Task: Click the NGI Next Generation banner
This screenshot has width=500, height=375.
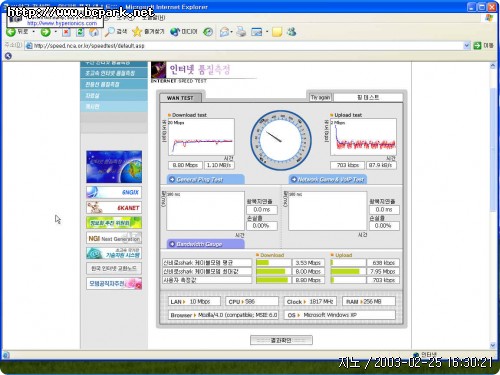Action: (x=114, y=239)
